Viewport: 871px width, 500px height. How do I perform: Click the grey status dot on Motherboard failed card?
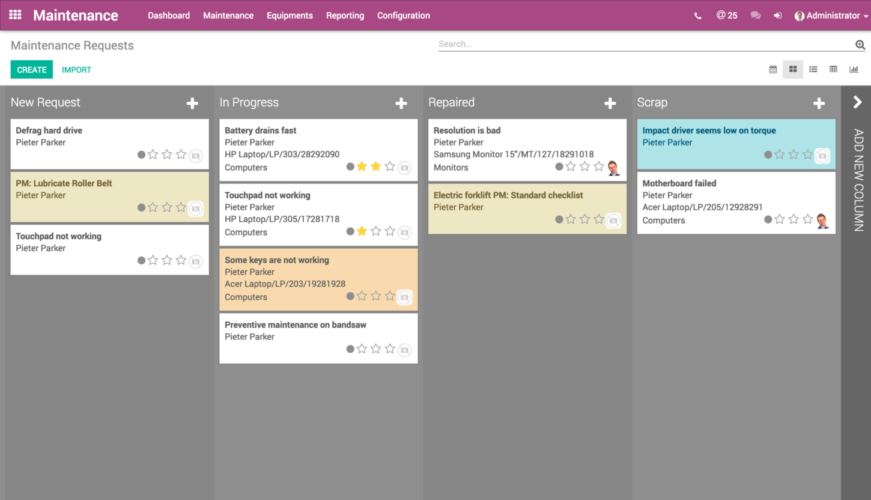pos(768,220)
